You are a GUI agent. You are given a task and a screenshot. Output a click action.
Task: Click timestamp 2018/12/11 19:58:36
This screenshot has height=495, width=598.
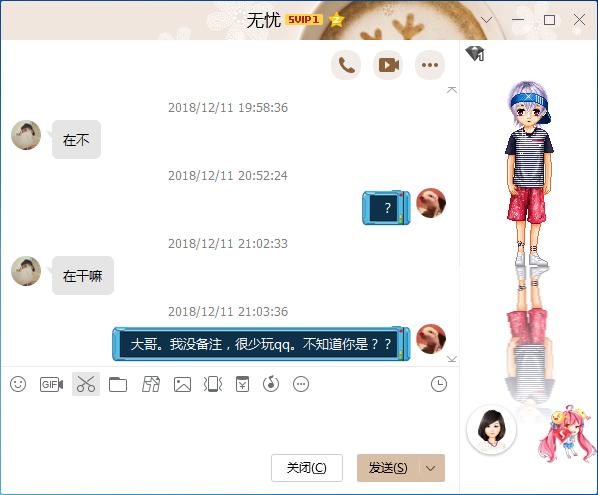coord(228,108)
